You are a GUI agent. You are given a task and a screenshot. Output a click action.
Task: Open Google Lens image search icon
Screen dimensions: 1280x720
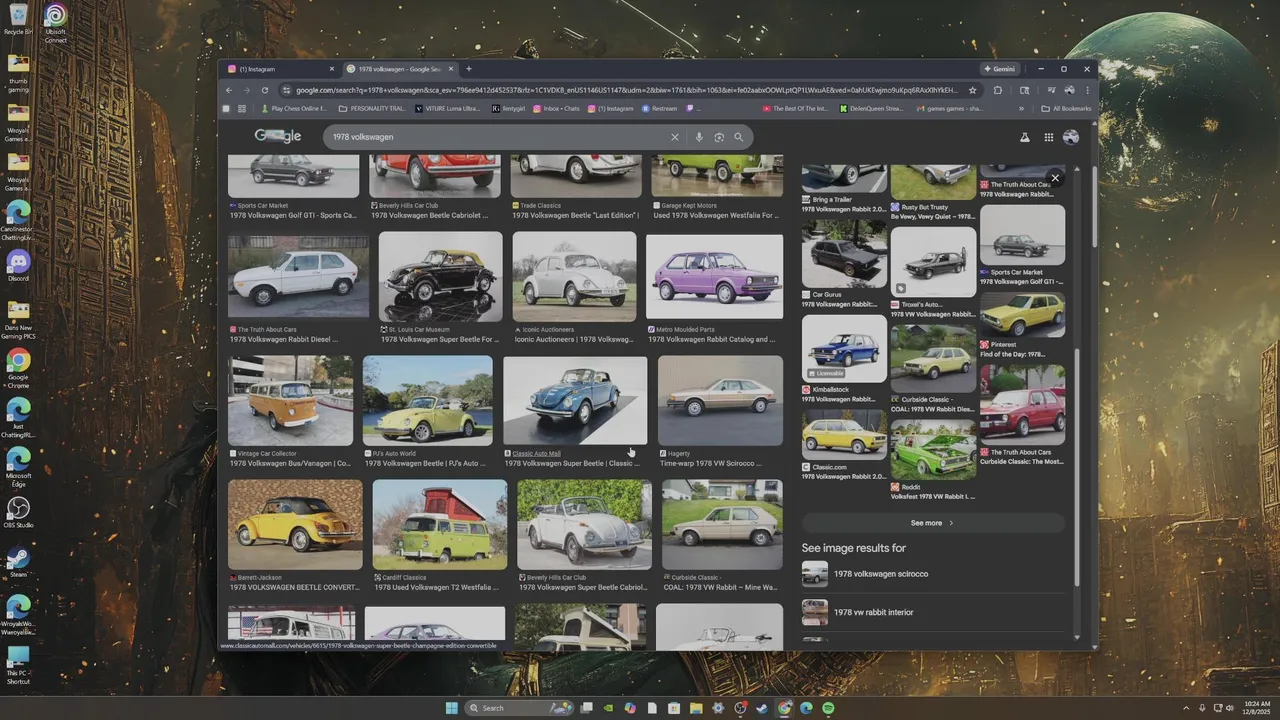coord(719,137)
